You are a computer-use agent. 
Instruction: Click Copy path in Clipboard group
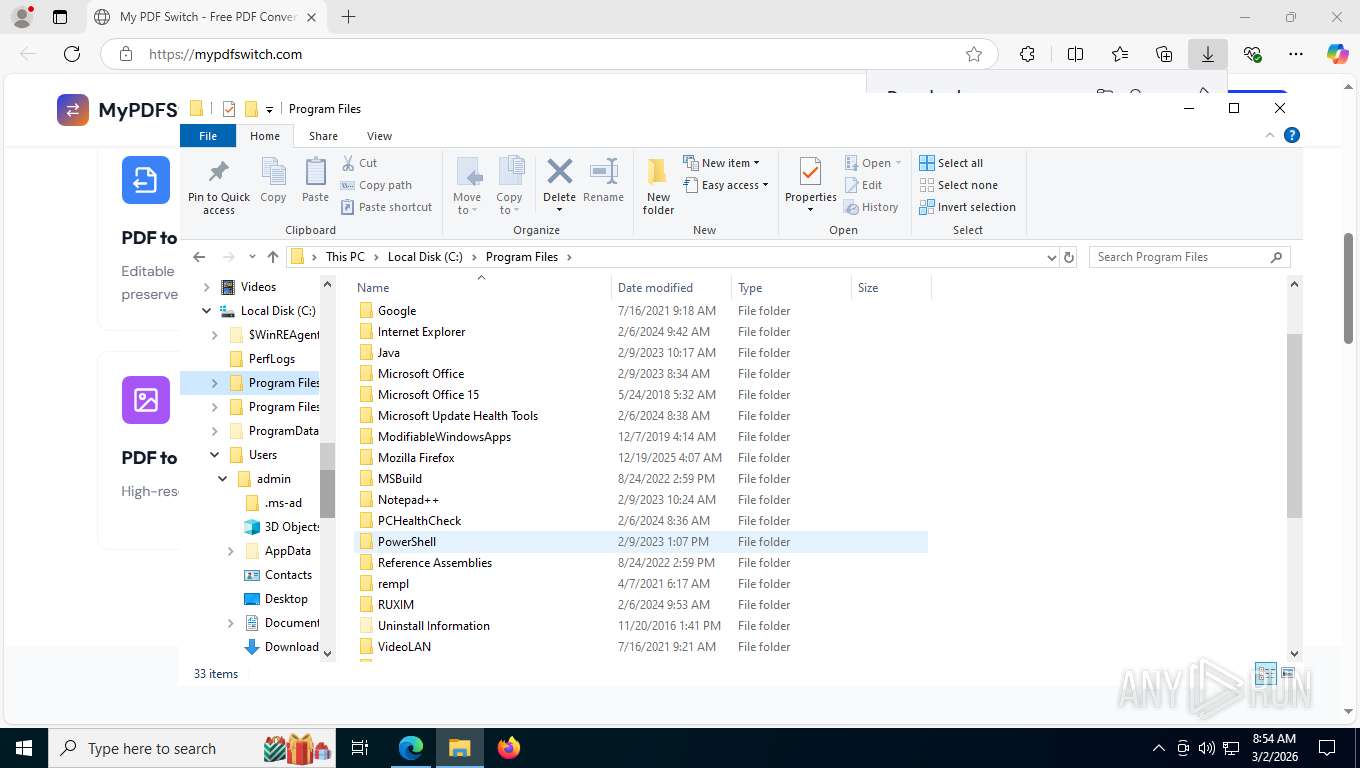point(376,185)
